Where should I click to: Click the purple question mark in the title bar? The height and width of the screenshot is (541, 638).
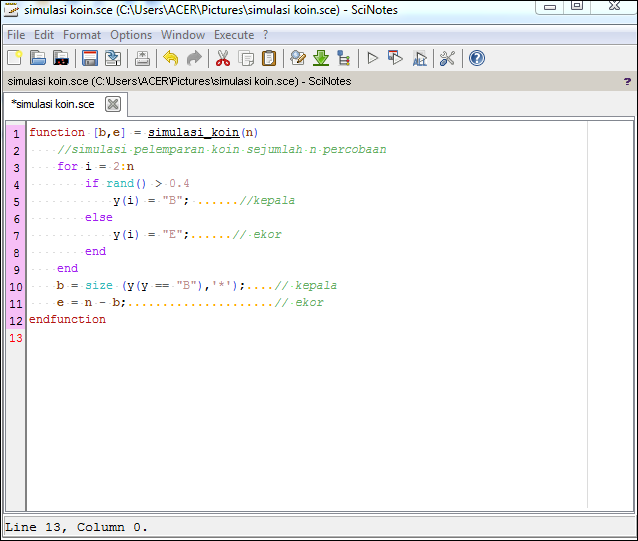[x=627, y=81]
